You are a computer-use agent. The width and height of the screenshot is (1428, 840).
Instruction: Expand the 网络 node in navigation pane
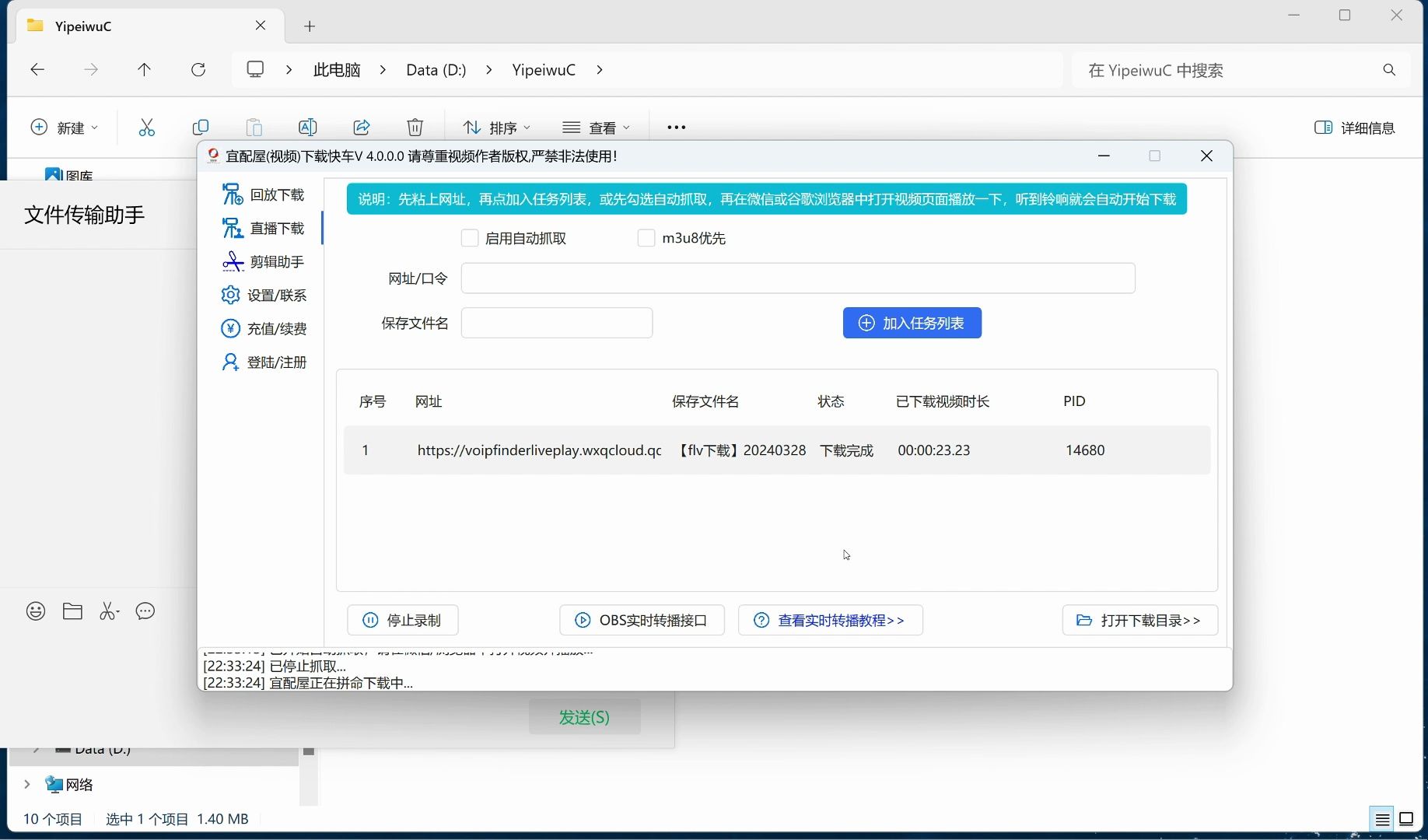[x=26, y=784]
